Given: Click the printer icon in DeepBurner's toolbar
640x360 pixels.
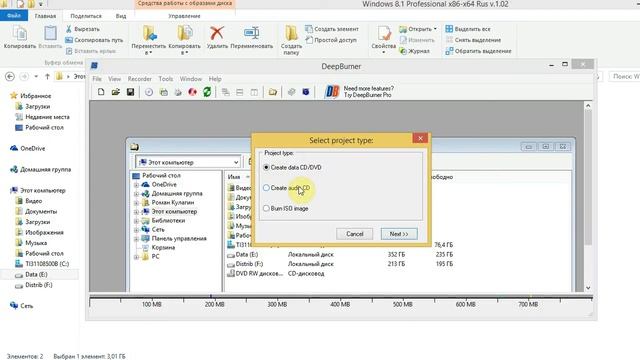Looking at the screenshot, I should [x=178, y=92].
